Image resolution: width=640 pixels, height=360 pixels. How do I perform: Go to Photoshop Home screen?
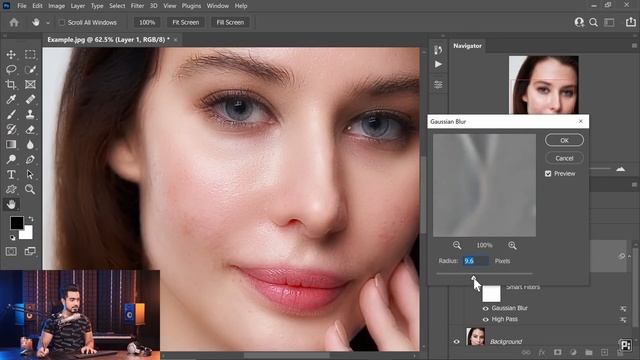coord(14,22)
